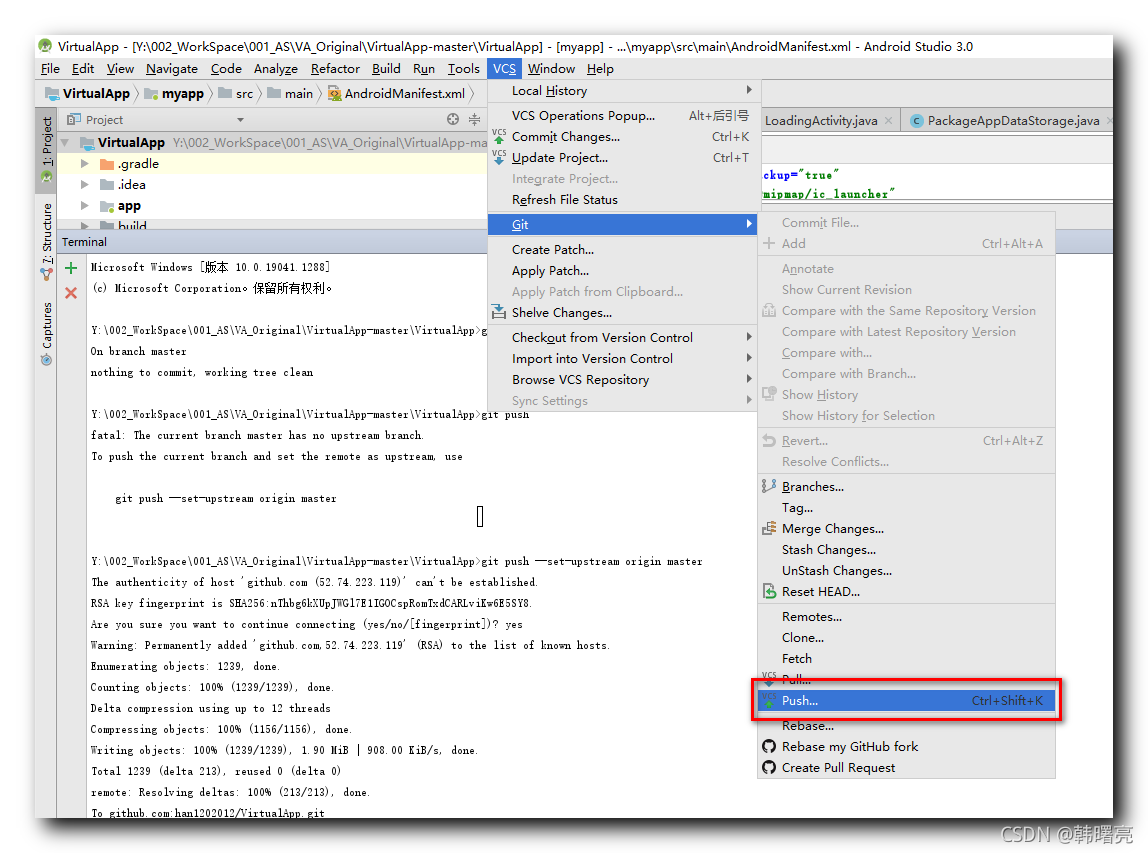Choose Stash Changes... entry
The height and width of the screenshot is (853, 1148).
(907, 550)
